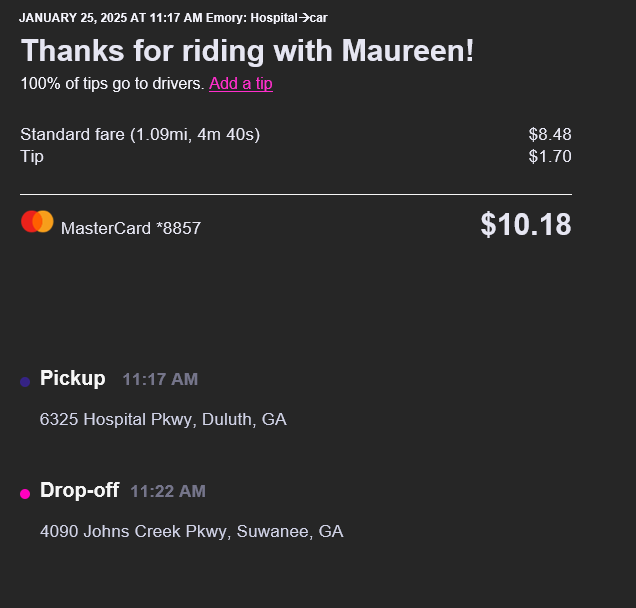Click the pink Drop-off location dot
This screenshot has height=608, width=636.
tap(25, 494)
